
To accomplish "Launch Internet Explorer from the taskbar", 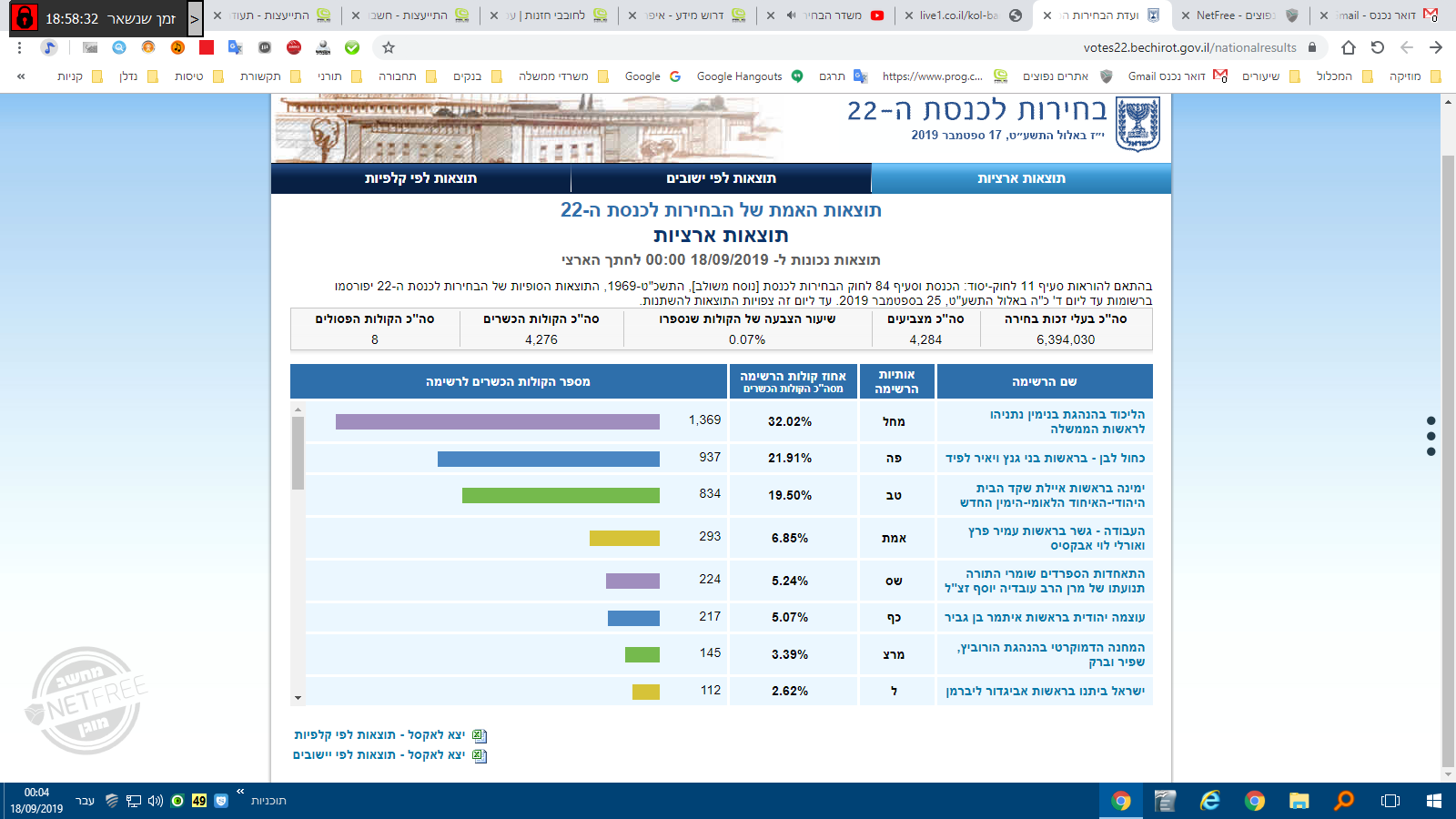I will click(1210, 801).
